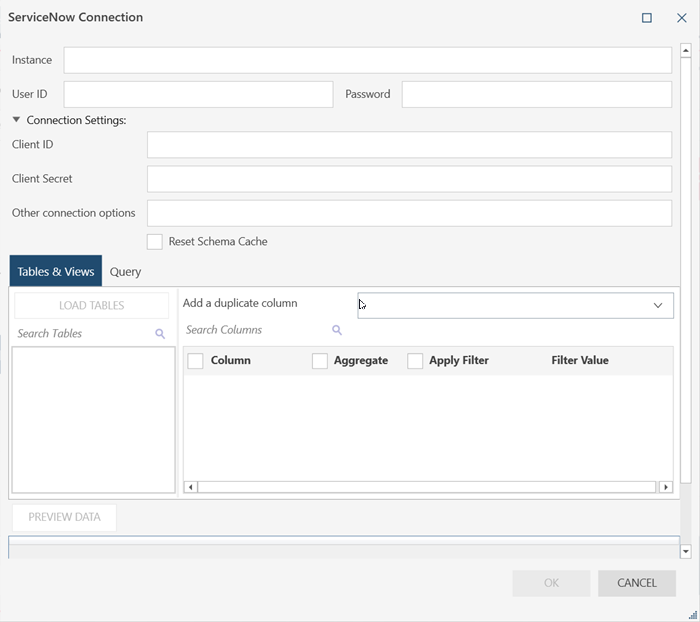This screenshot has height=622, width=700.
Task: Toggle the Apply Filter header checkbox
Action: [x=415, y=361]
